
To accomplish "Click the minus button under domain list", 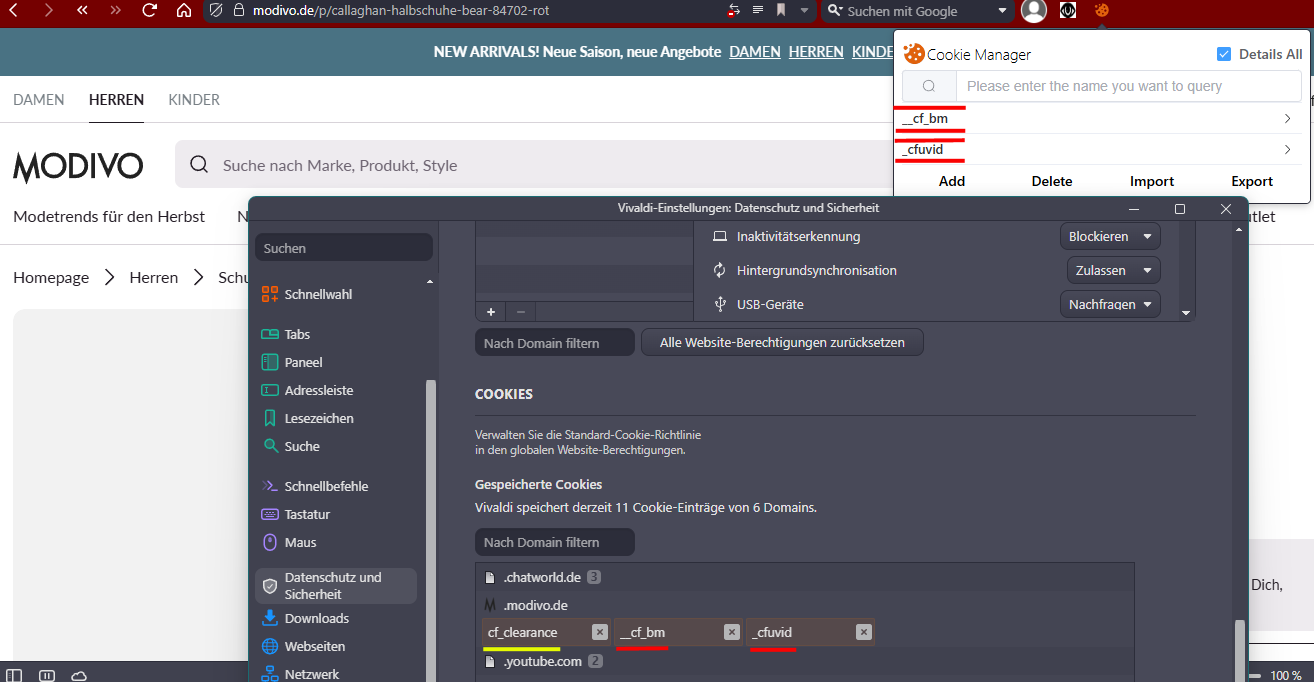I will click(x=520, y=311).
